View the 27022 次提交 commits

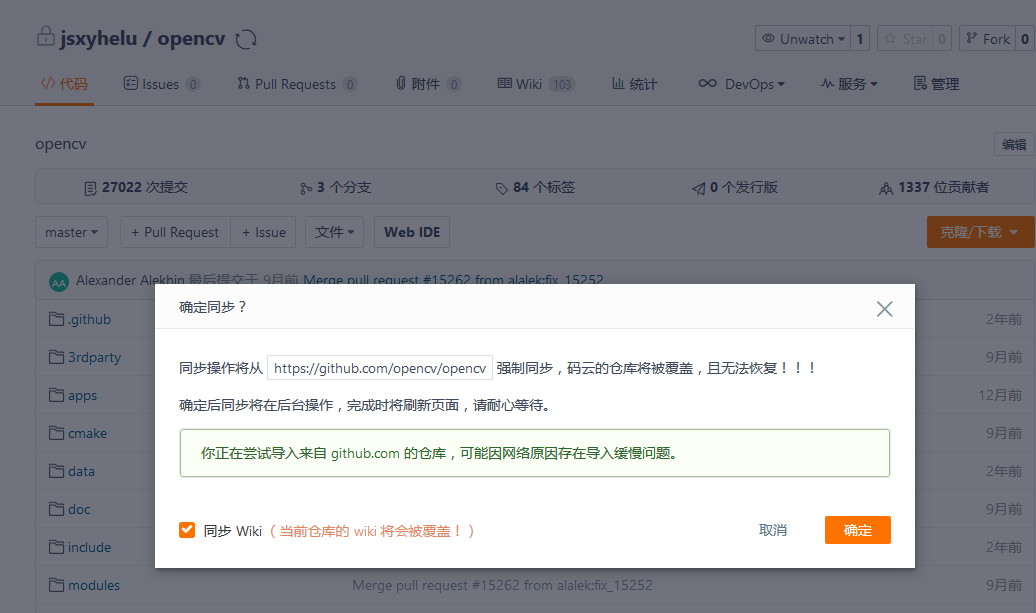pyautogui.click(x=136, y=188)
